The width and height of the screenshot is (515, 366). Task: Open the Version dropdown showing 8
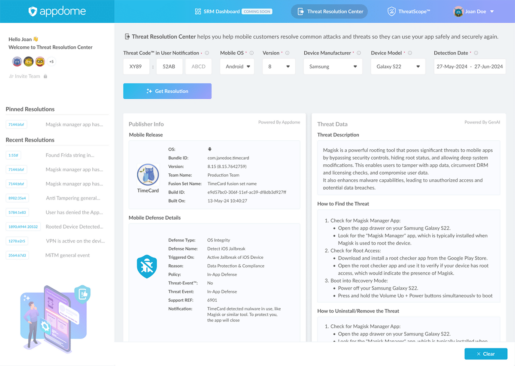tap(279, 67)
